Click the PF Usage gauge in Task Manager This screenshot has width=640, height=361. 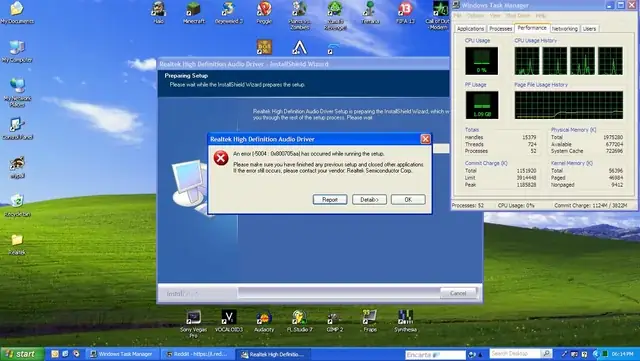pyautogui.click(x=482, y=105)
